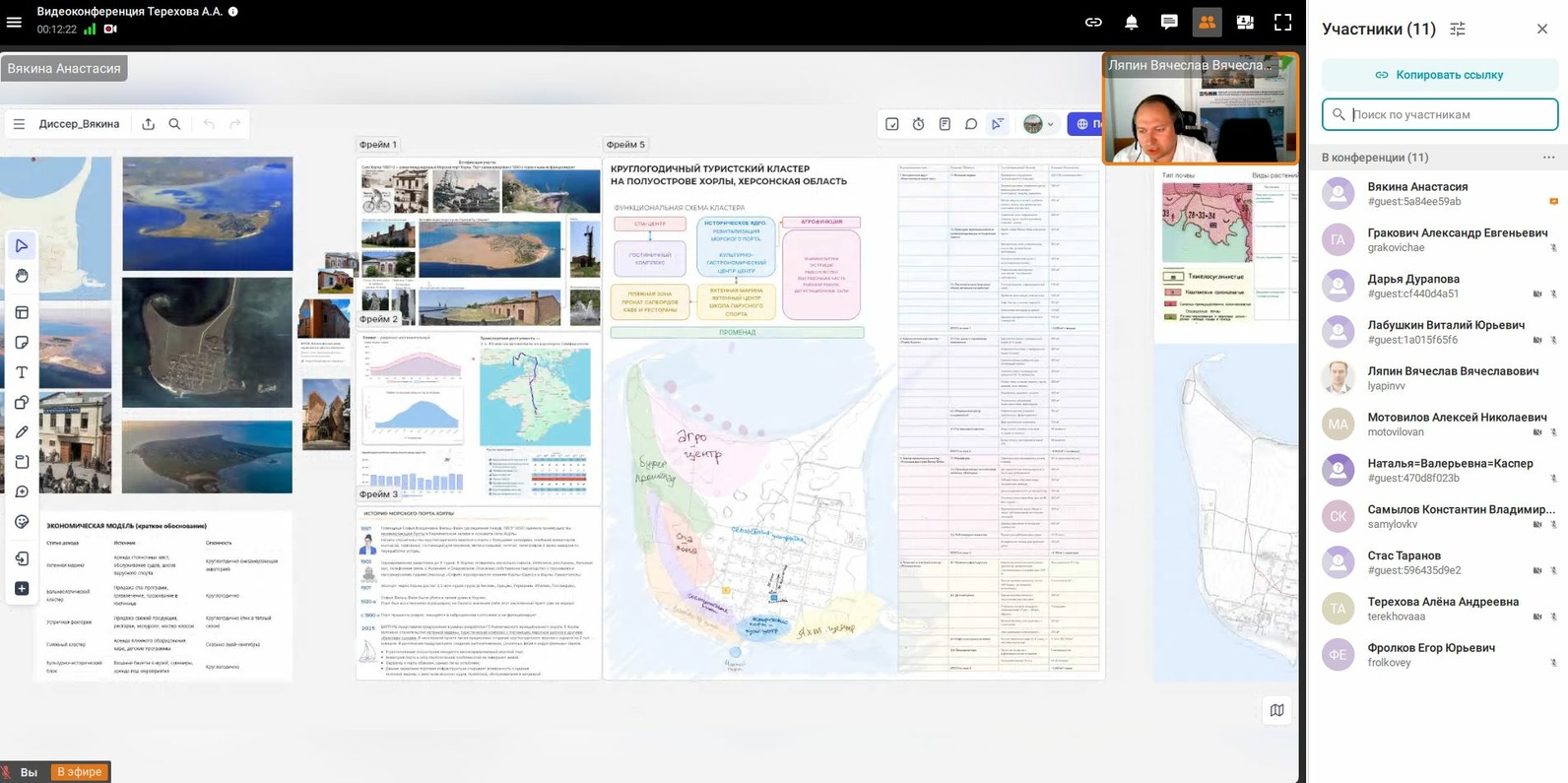The width and height of the screenshot is (1568, 783).
Task: Select participant Вякина Анастасия
Action: pos(1439,193)
